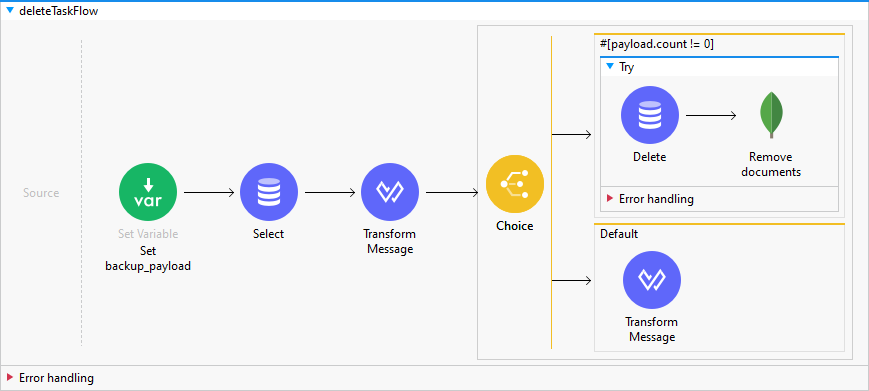This screenshot has width=869, height=391.
Task: Click the 'deleteTaskFlow' title
Action: pos(59,11)
